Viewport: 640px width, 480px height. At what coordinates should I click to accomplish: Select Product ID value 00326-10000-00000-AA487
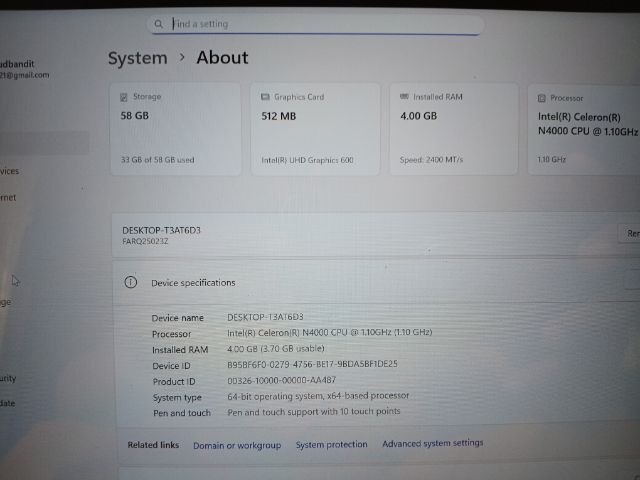tap(282, 380)
